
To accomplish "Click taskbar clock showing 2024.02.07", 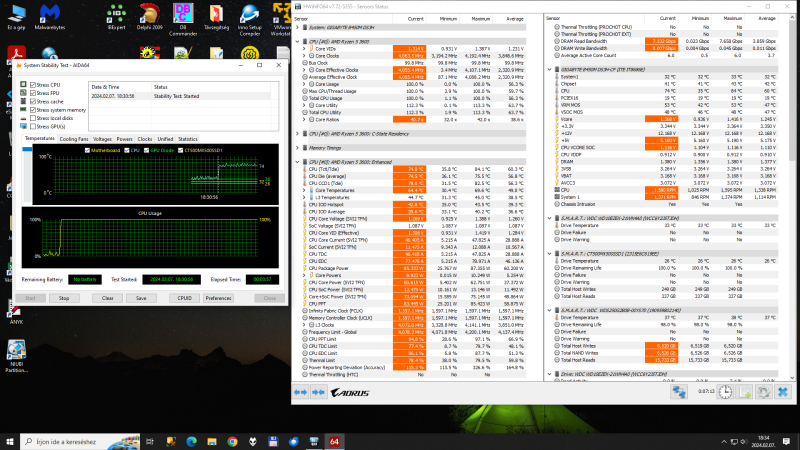I will pyautogui.click(x=763, y=441).
